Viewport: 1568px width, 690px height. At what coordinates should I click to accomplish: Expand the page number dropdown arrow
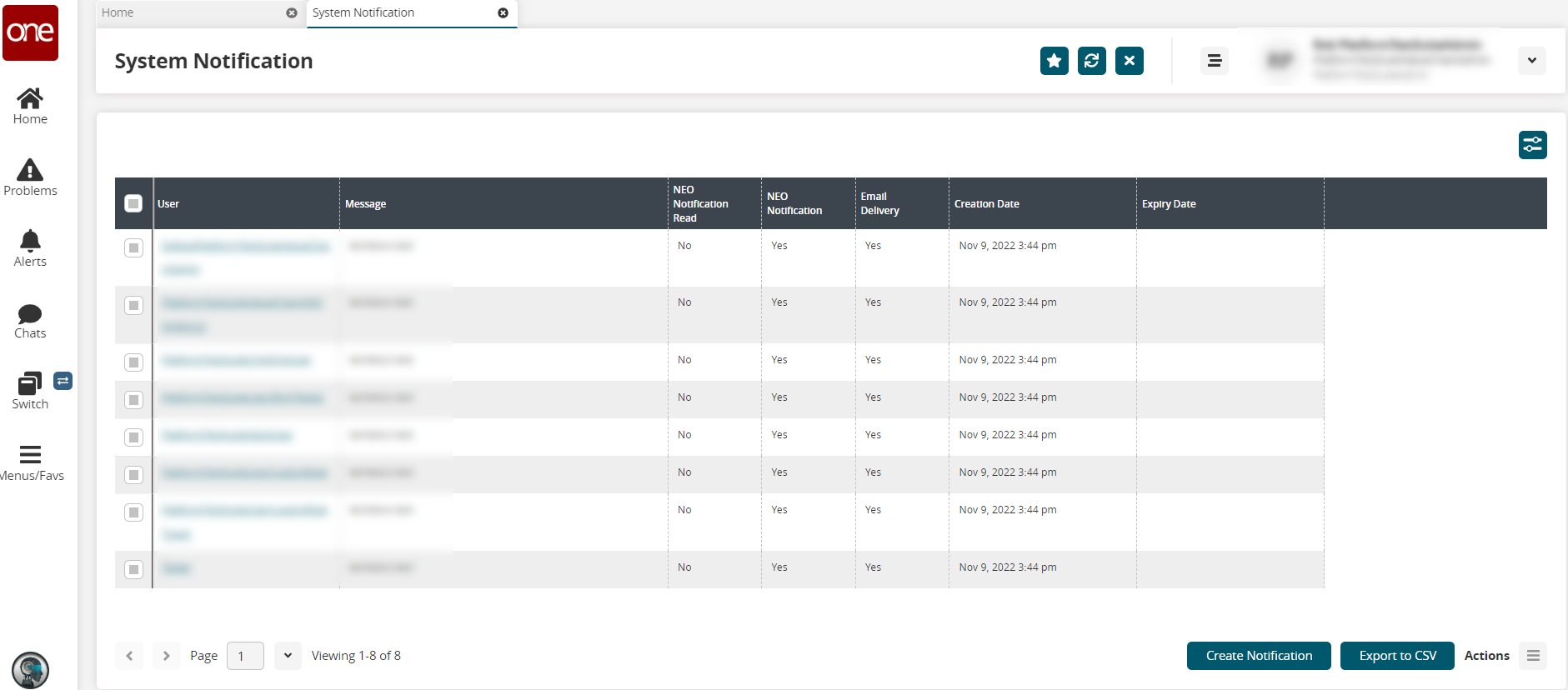[x=288, y=656]
